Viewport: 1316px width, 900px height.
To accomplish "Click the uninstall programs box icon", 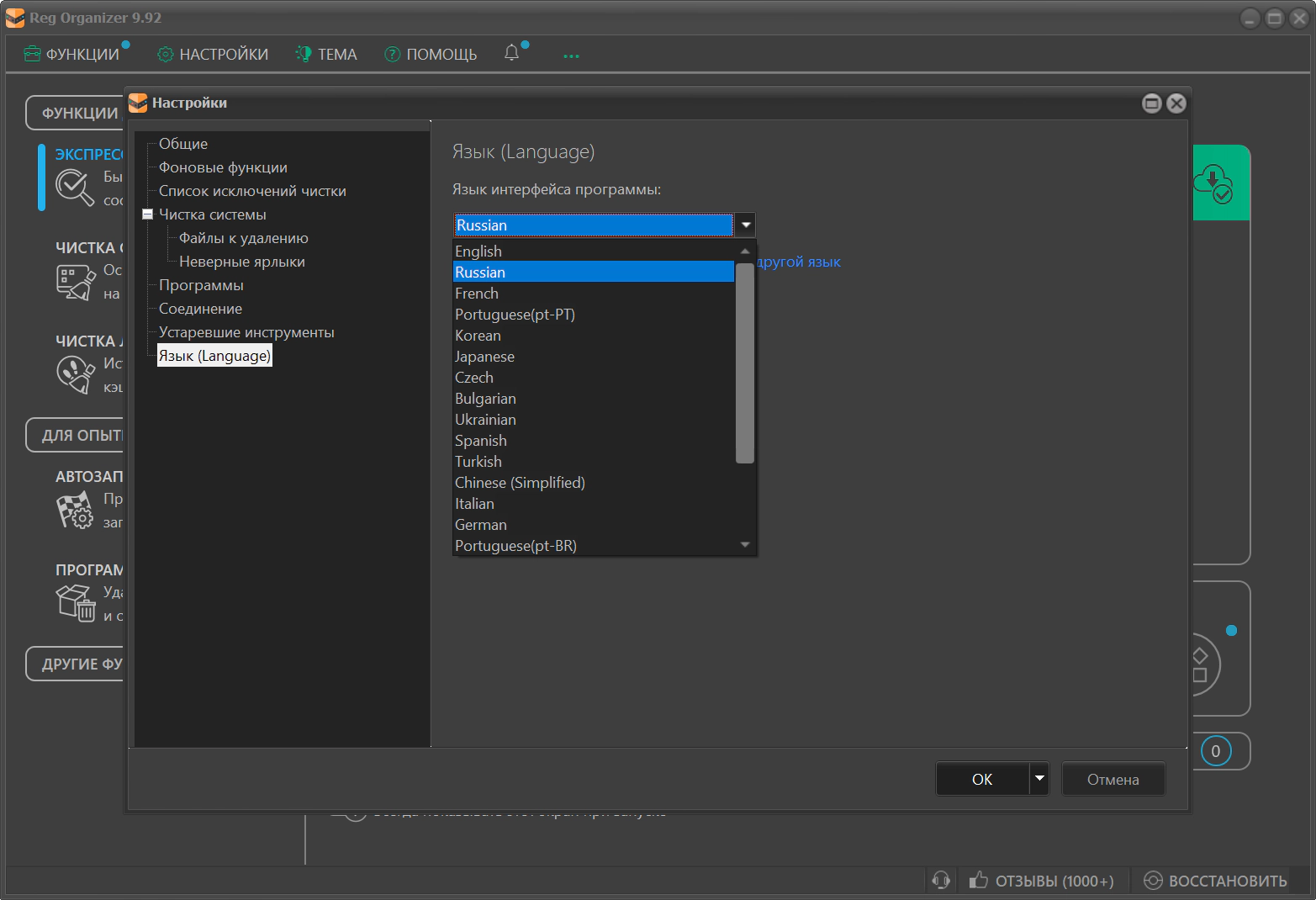I will [x=76, y=603].
